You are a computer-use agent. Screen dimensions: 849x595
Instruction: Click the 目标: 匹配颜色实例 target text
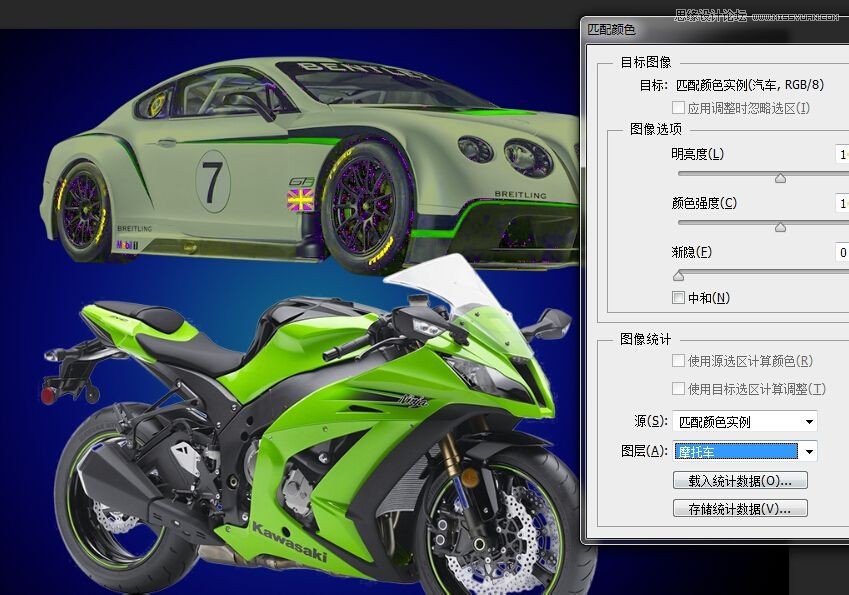coord(732,85)
